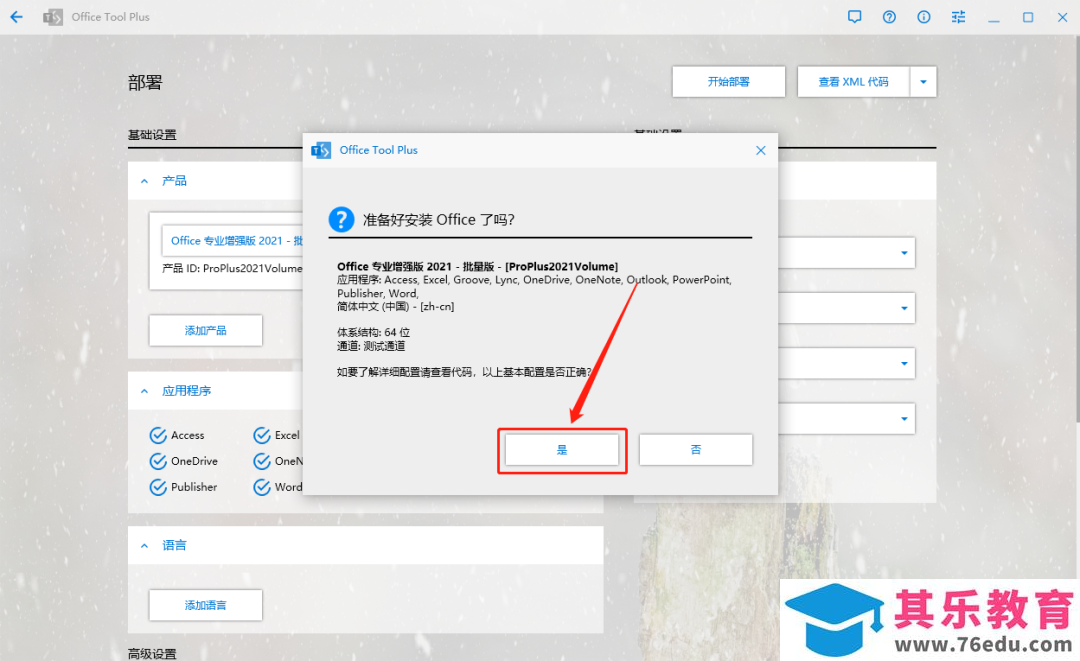Click the bold ProPlus2021Volume product line in dialog
This screenshot has height=661, width=1080.
coord(477,266)
